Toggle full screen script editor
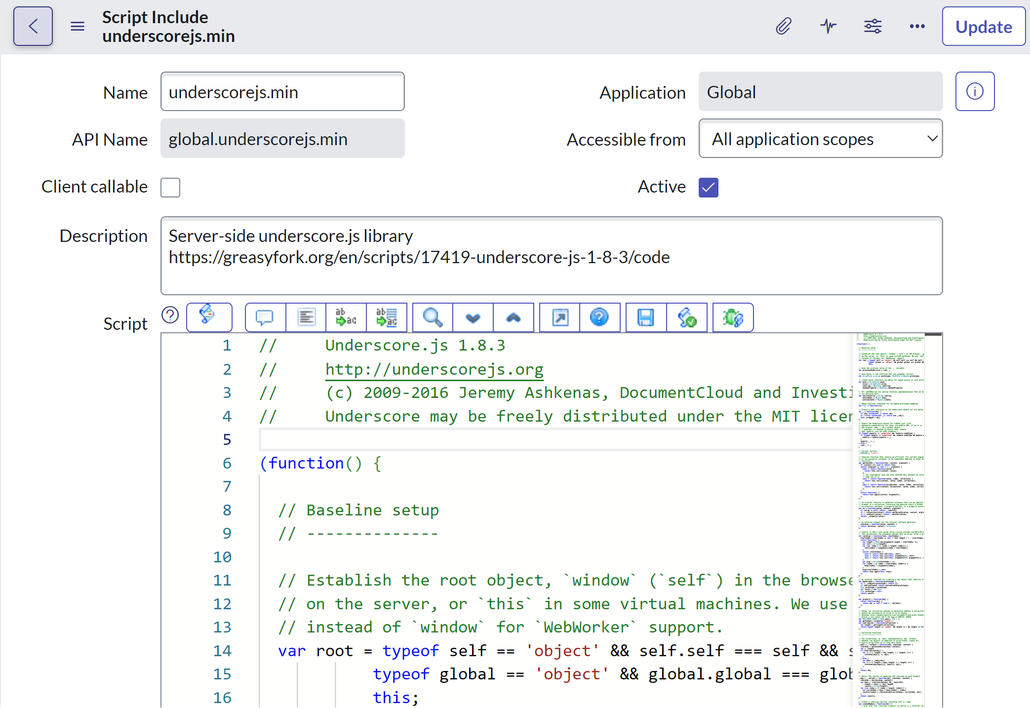 pos(560,318)
